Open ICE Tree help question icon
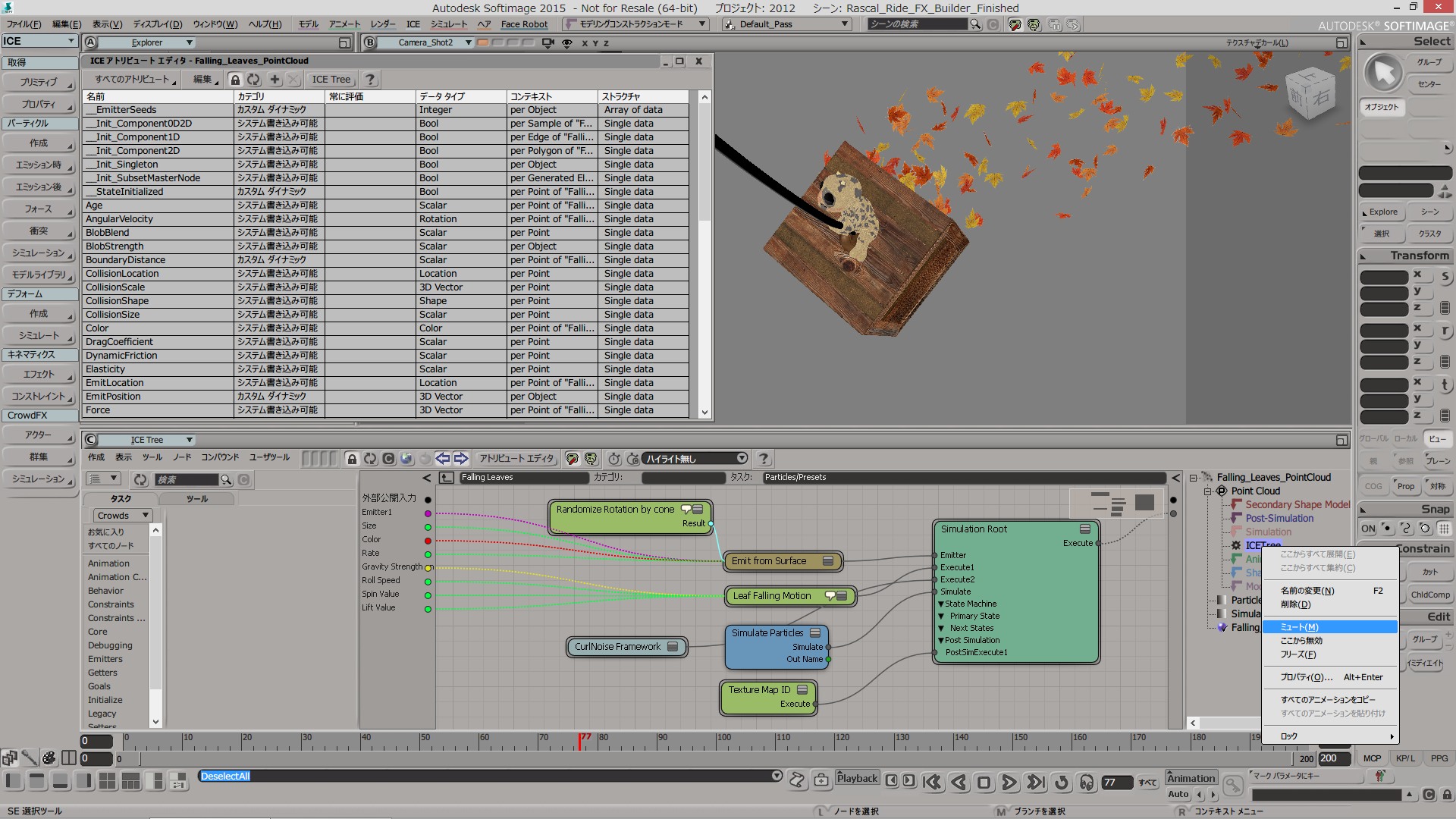This screenshot has width=1456, height=819. pyautogui.click(x=764, y=459)
